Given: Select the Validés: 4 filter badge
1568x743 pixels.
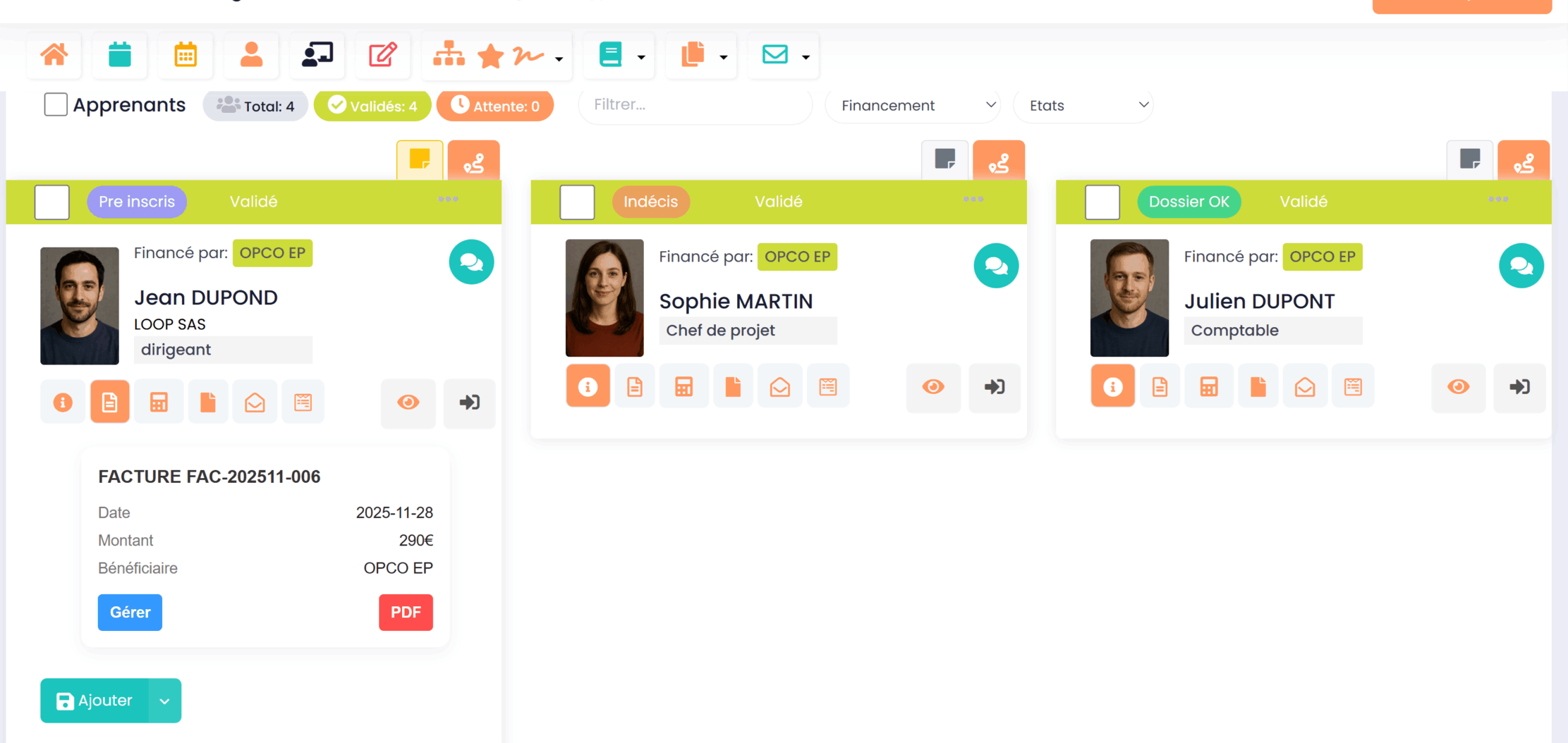Looking at the screenshot, I should [372, 106].
